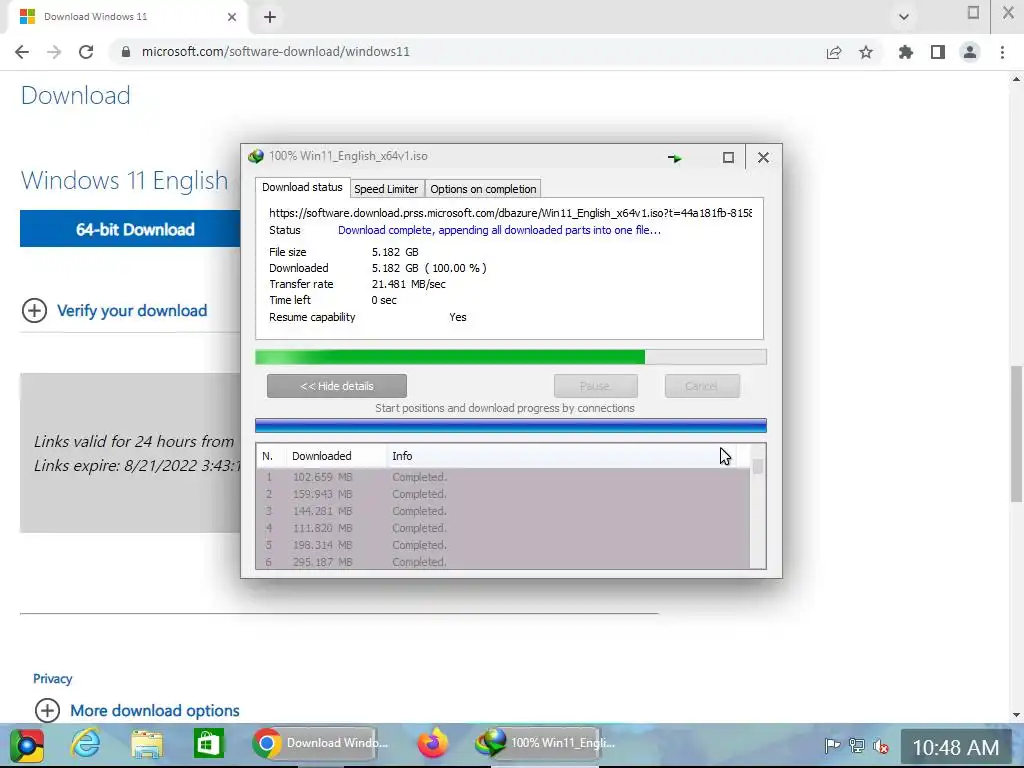Open the Privacy link
Image resolution: width=1024 pixels, height=768 pixels.
52,679
